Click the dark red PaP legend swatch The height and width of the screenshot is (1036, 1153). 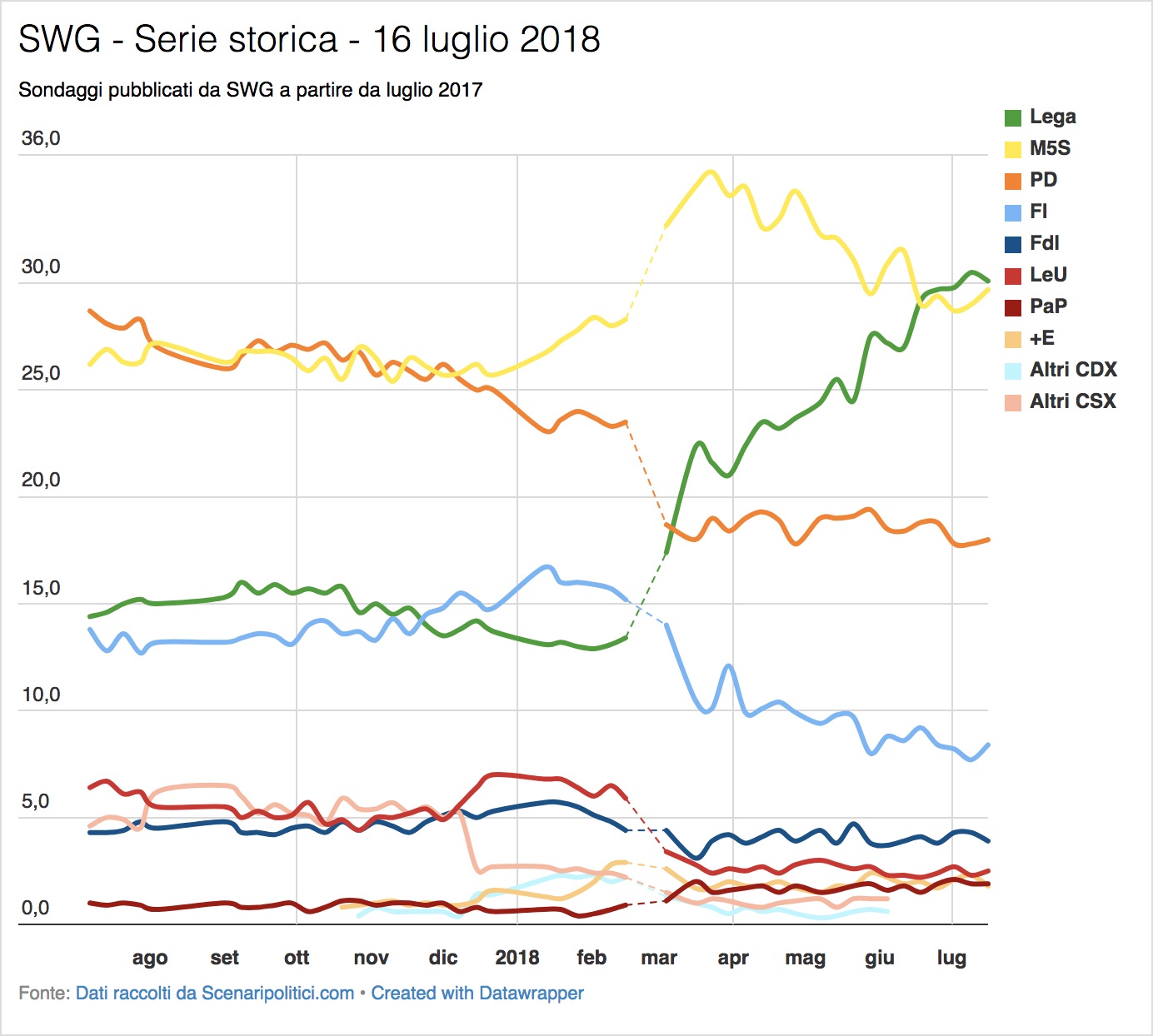[x=1013, y=307]
